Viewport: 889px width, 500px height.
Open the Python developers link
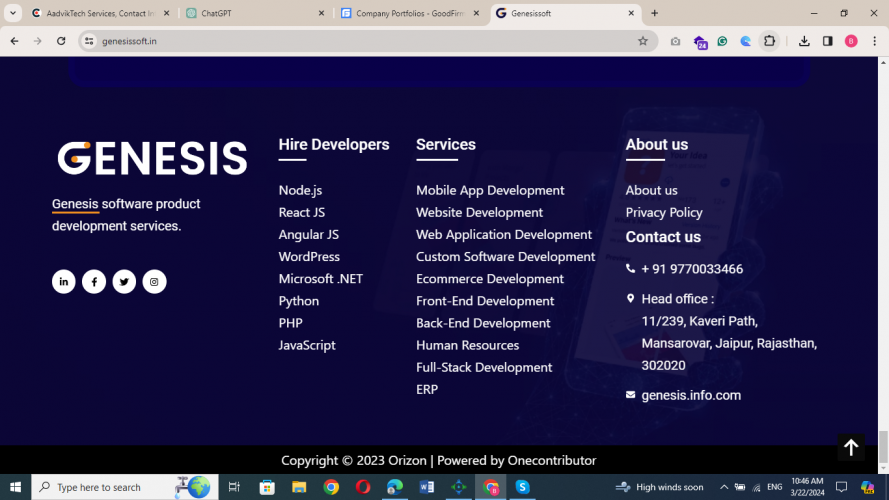(299, 301)
